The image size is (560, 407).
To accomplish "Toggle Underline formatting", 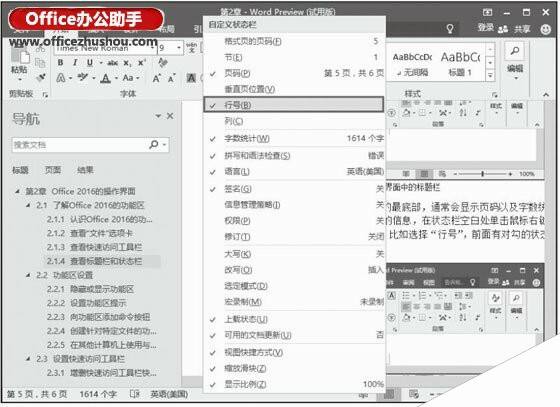I will click(90, 62).
